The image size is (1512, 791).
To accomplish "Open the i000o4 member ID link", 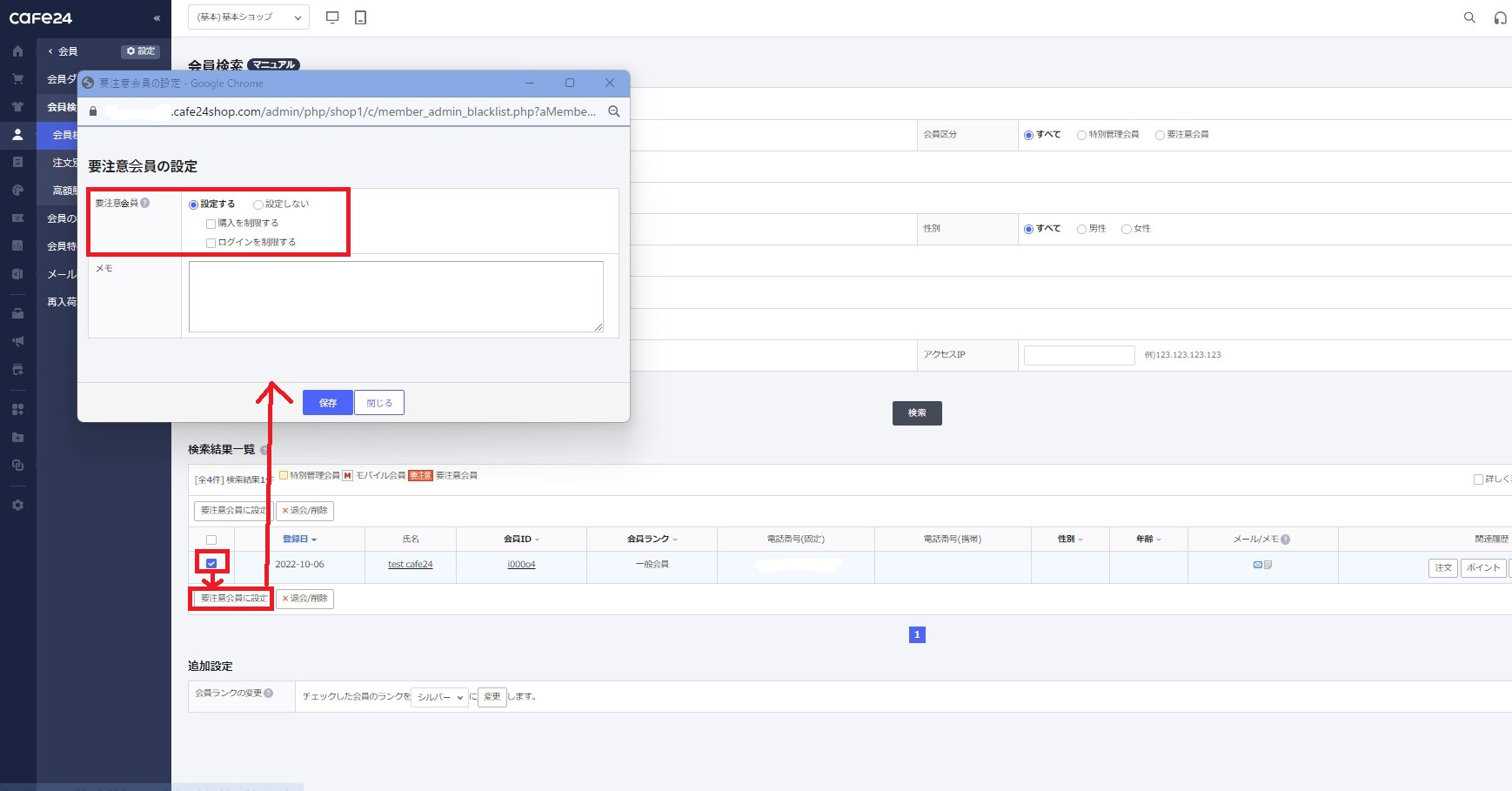I will (x=521, y=565).
